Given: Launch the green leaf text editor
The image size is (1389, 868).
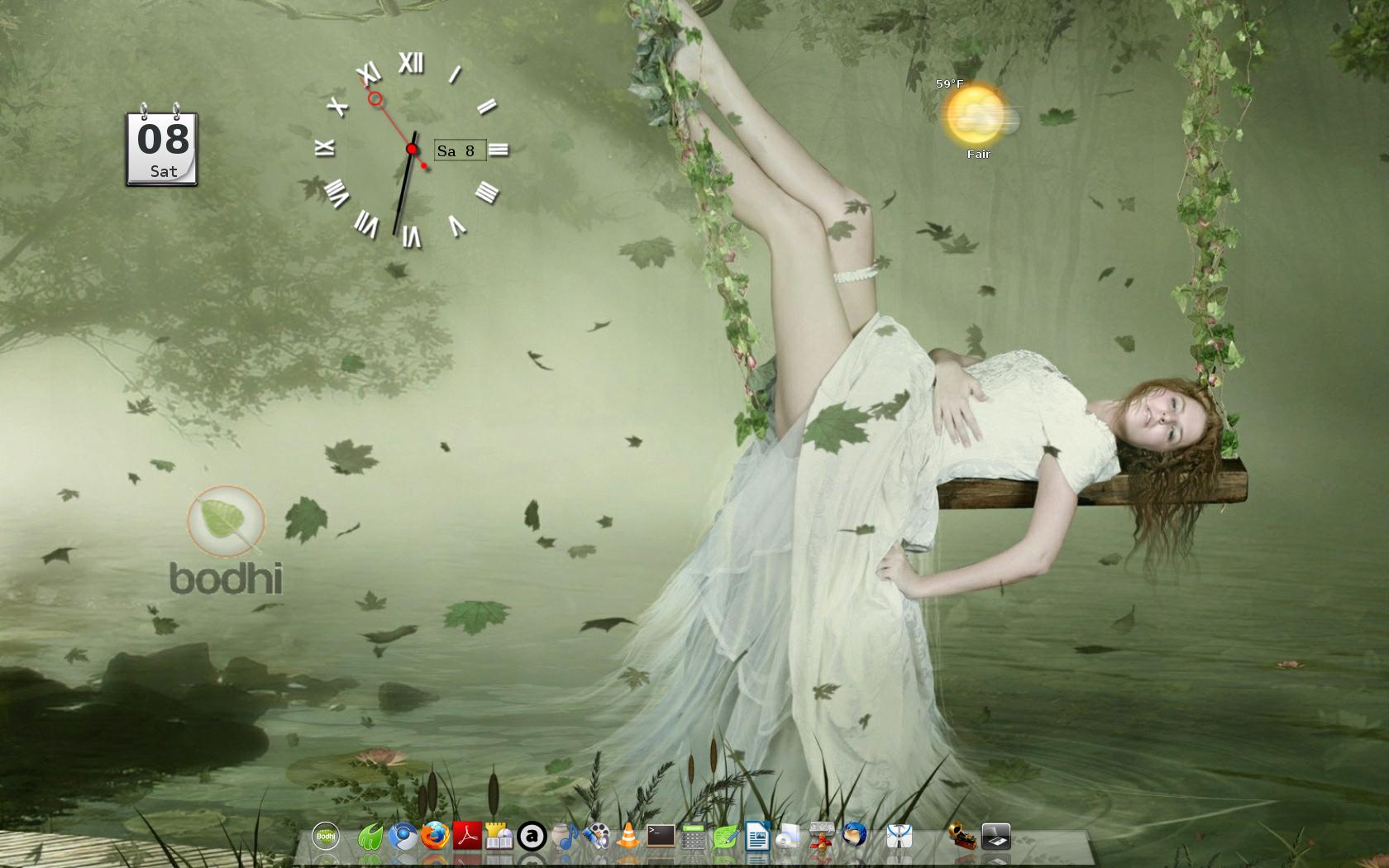Looking at the screenshot, I should (725, 837).
